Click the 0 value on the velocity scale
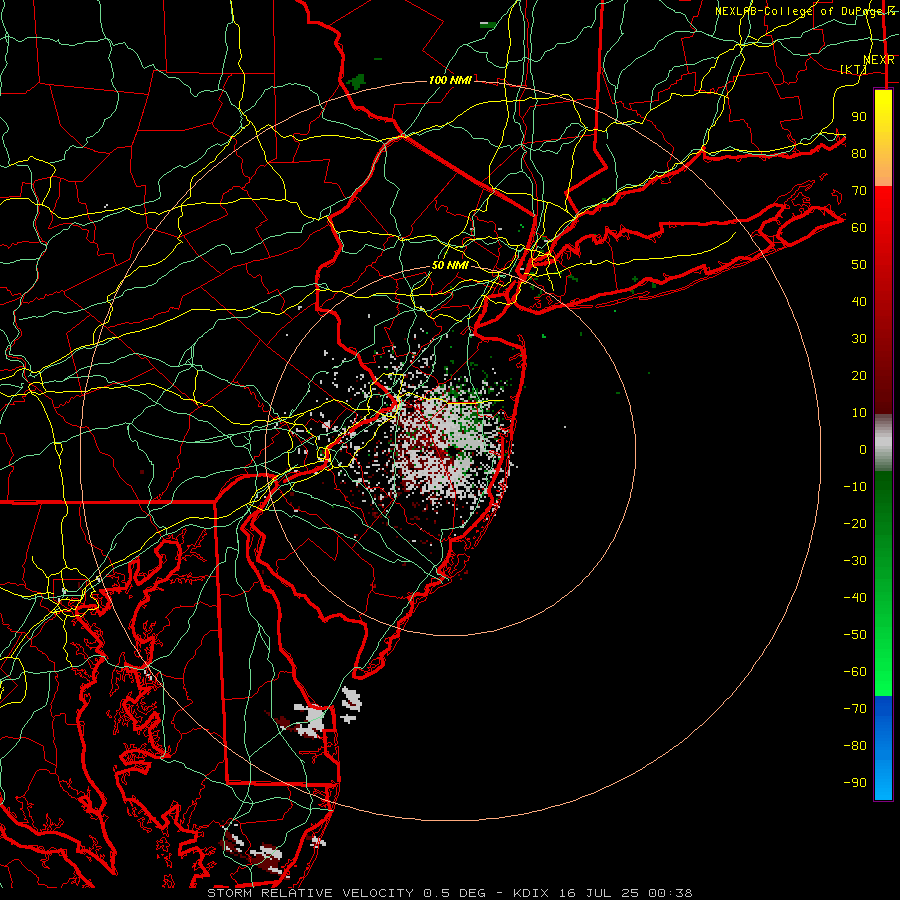This screenshot has width=900, height=900. coord(863,449)
